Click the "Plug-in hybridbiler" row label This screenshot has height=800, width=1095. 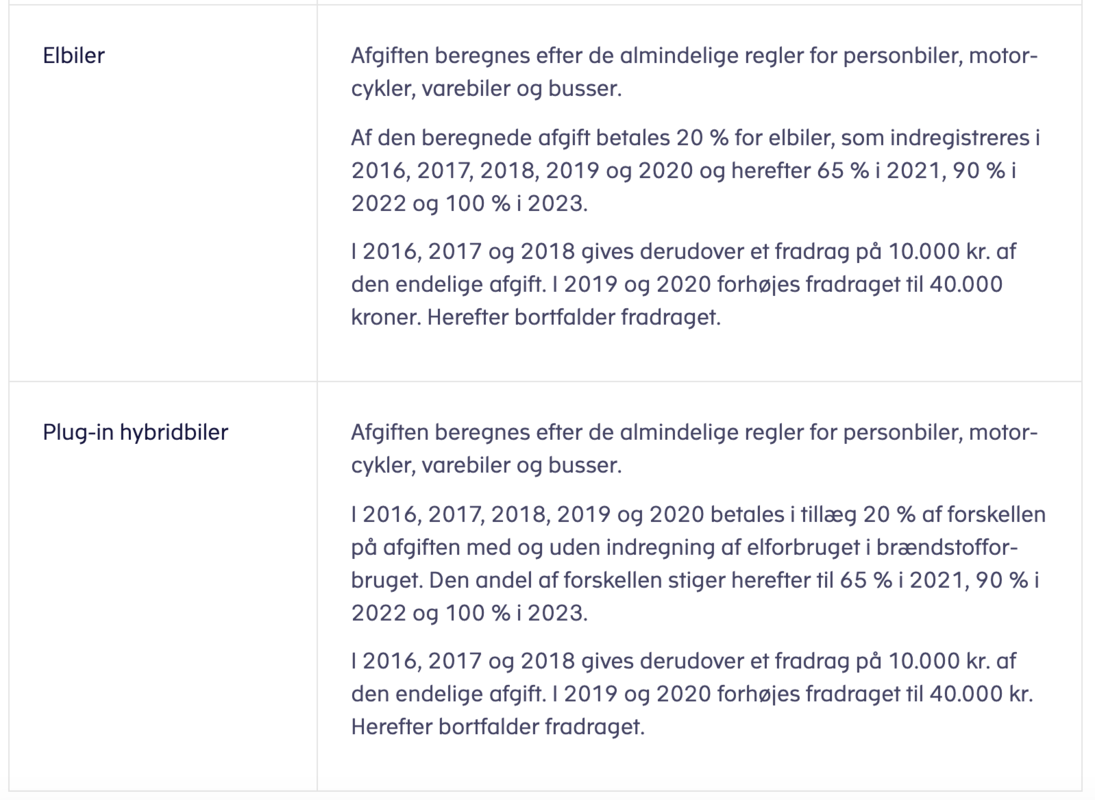pos(135,433)
